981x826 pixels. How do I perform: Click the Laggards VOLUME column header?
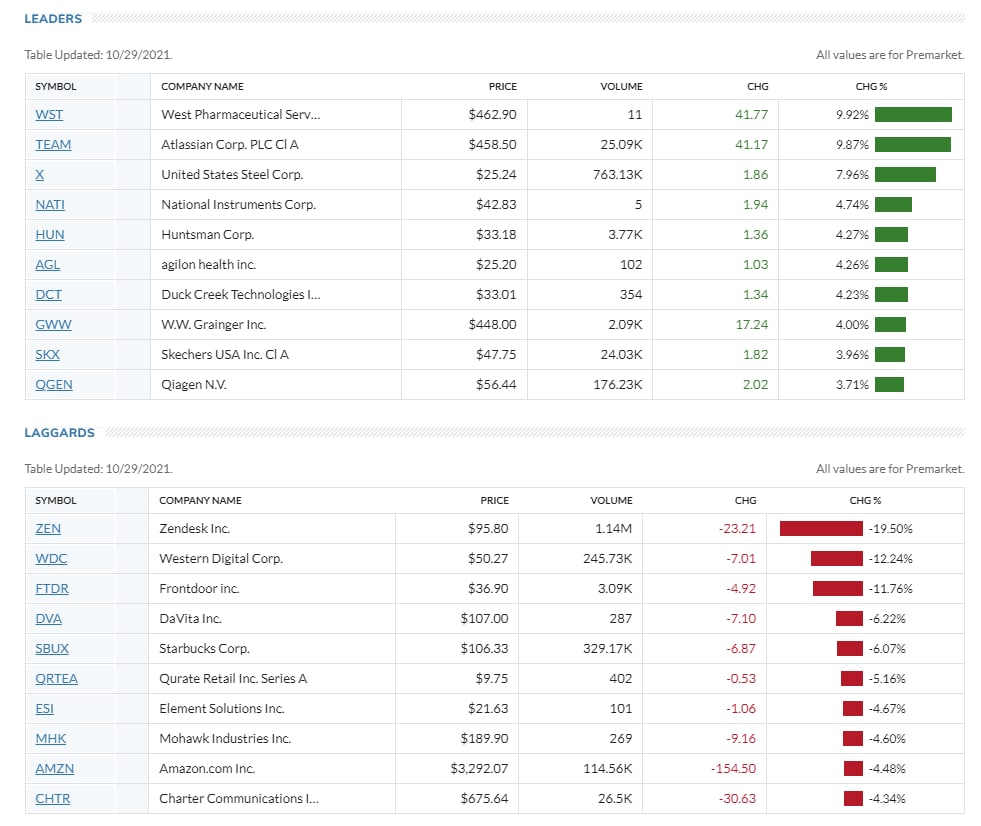tap(611, 501)
